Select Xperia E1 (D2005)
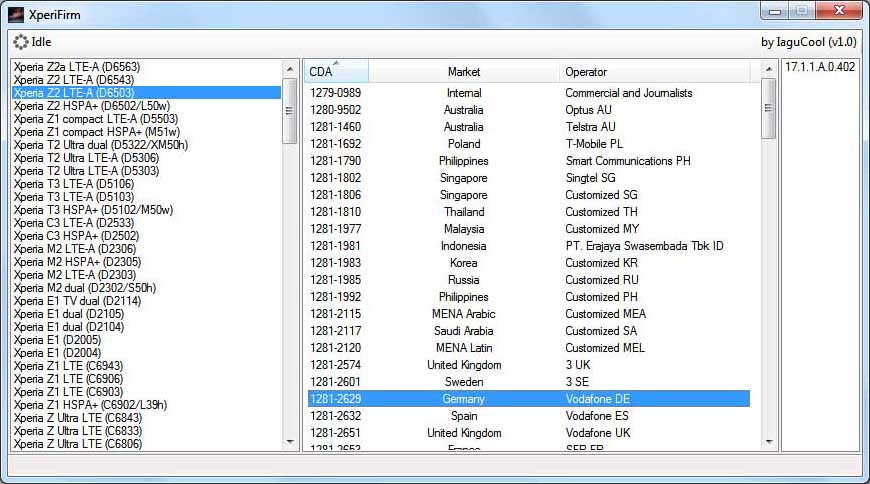The width and height of the screenshot is (870, 484). pos(147,340)
